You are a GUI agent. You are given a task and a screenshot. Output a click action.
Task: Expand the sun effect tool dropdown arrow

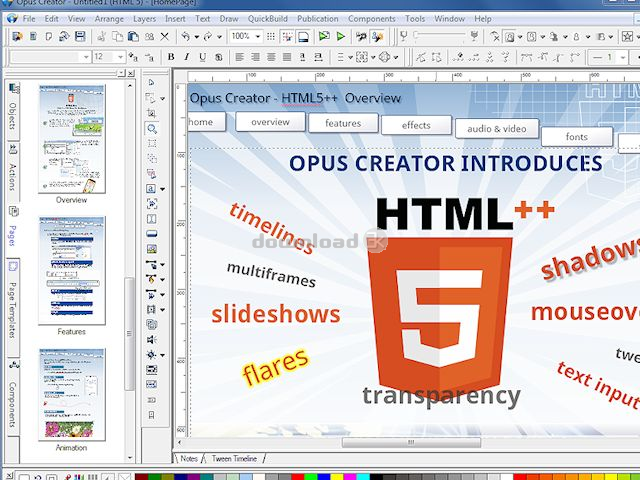coord(162,355)
